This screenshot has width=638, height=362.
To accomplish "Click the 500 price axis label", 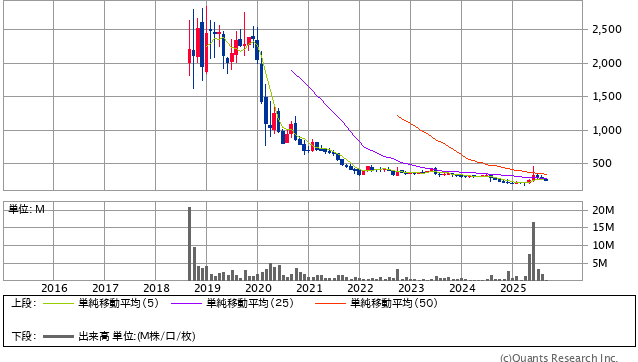I will [x=602, y=164].
